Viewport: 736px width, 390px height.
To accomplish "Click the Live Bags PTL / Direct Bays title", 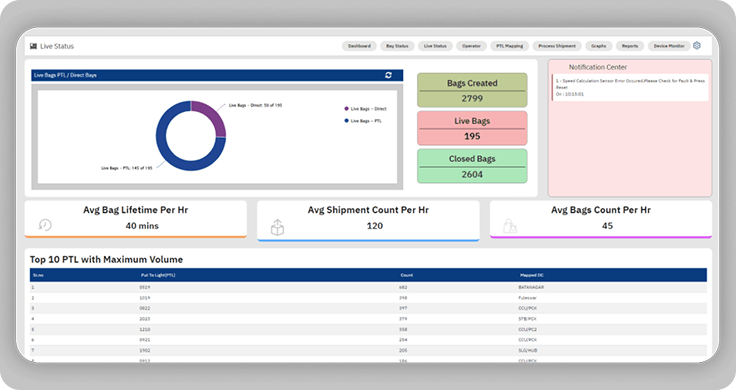I will (x=65, y=75).
